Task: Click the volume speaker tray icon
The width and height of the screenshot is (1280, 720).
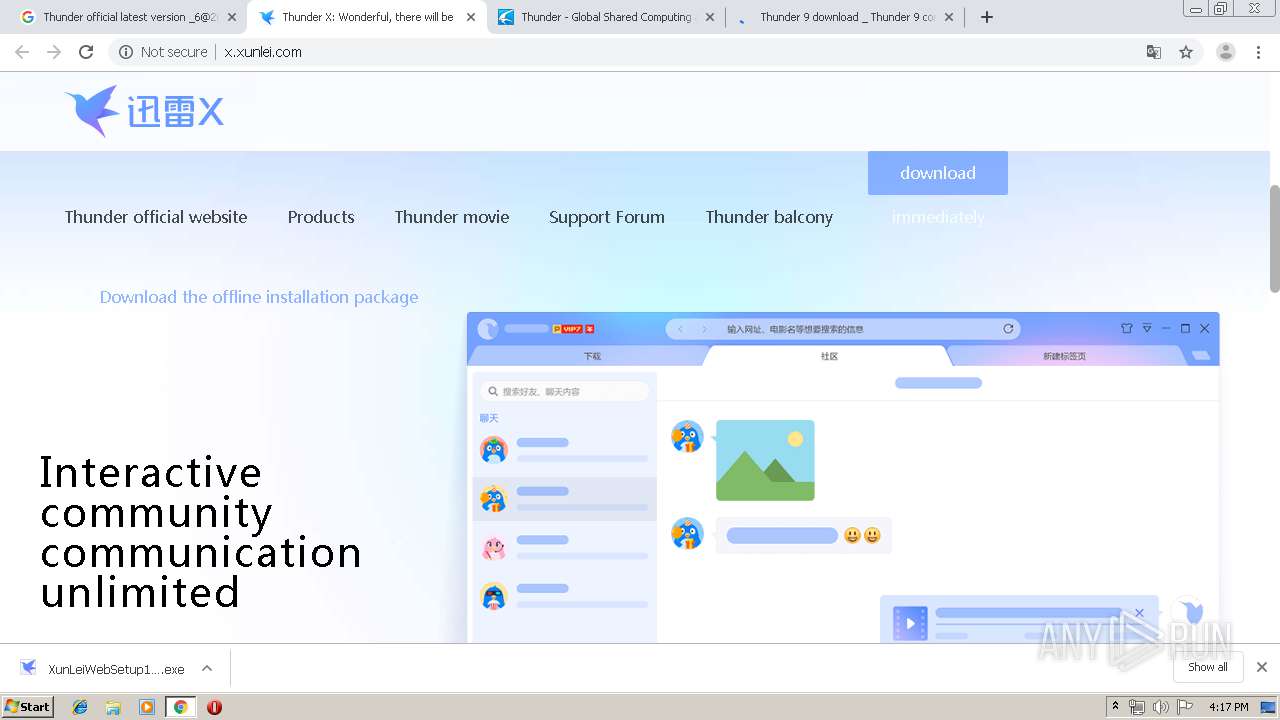Action: pyautogui.click(x=1160, y=707)
